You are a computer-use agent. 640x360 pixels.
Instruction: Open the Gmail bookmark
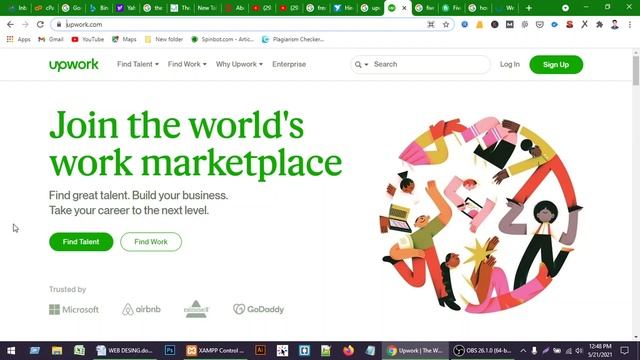point(51,39)
